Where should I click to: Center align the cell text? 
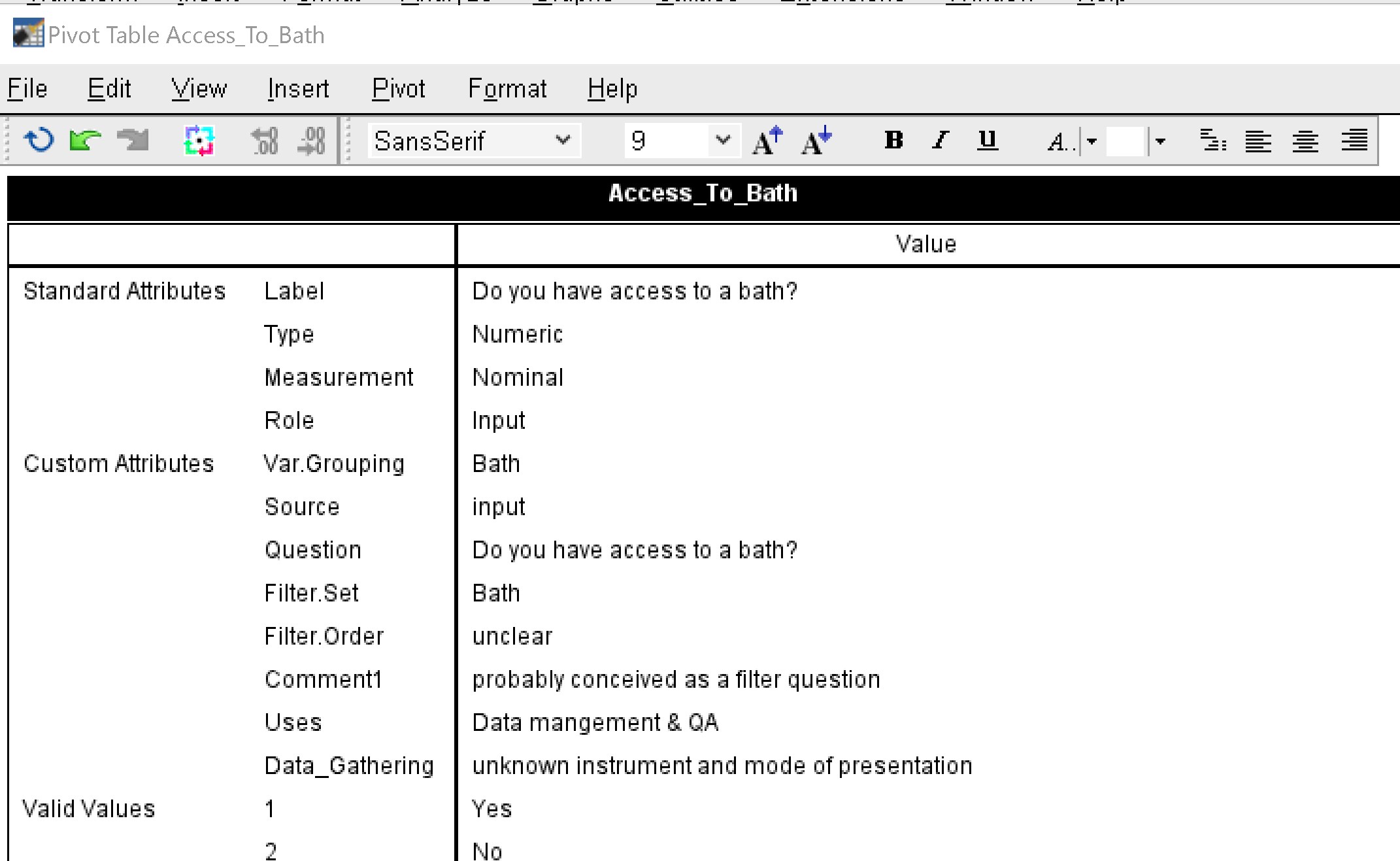coord(1305,141)
